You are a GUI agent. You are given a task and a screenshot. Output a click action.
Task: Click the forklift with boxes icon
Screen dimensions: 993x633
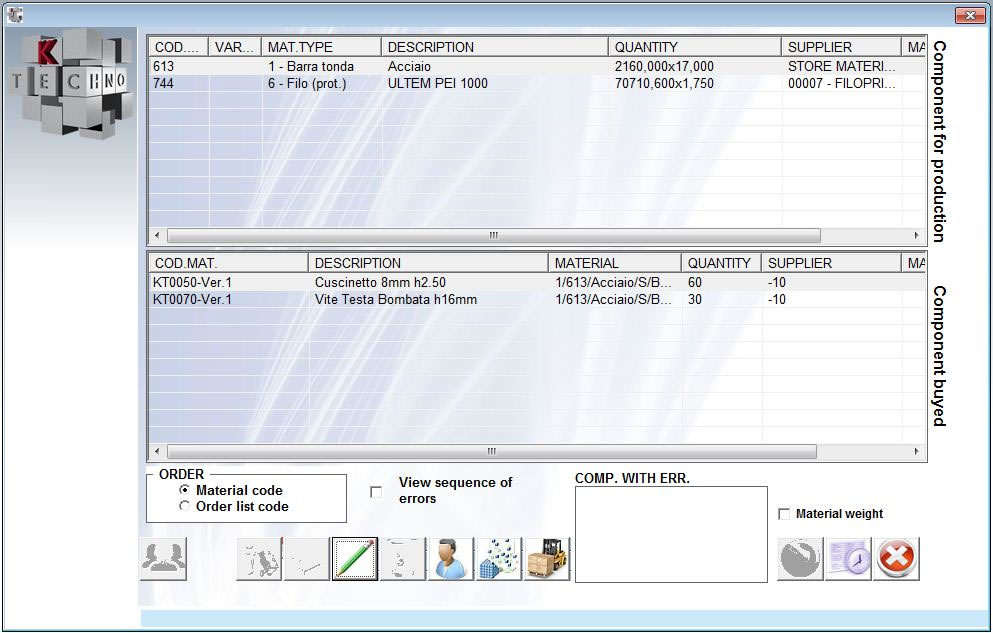click(547, 559)
